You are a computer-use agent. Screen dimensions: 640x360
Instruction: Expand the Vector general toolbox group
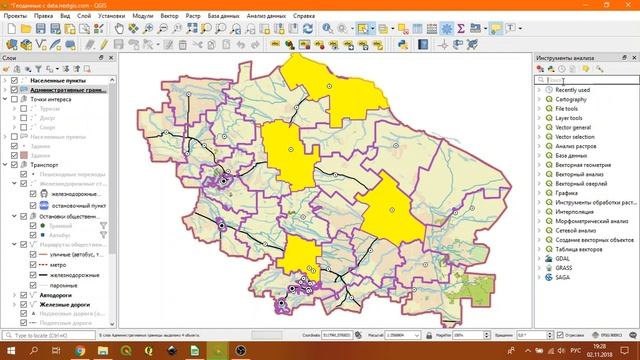[x=539, y=127]
